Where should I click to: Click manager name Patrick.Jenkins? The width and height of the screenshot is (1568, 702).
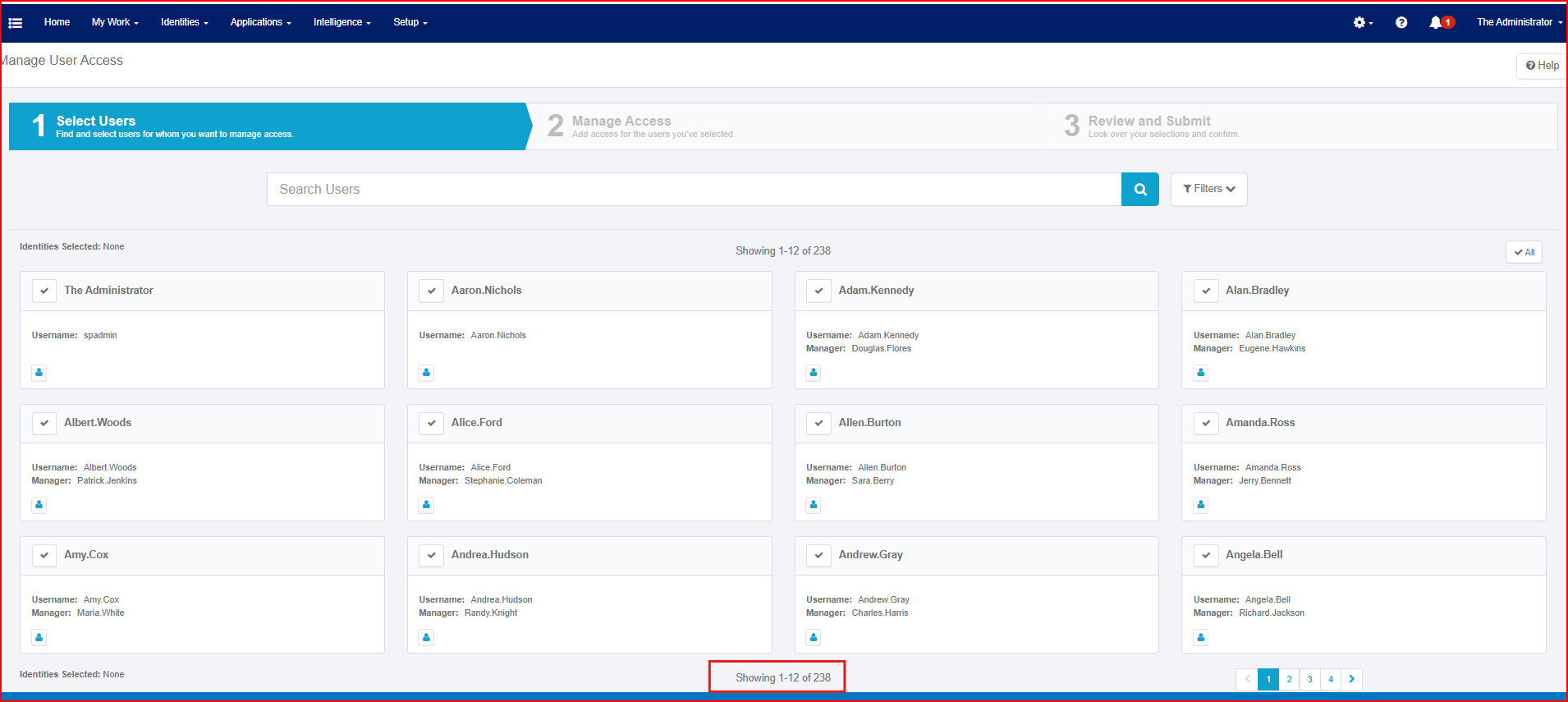click(x=107, y=481)
